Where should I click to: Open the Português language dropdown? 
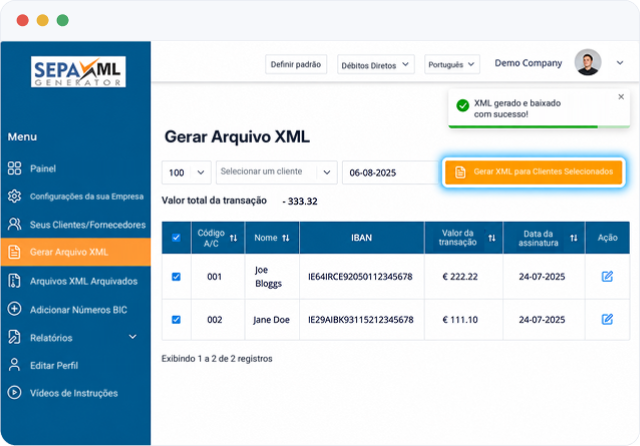click(452, 64)
